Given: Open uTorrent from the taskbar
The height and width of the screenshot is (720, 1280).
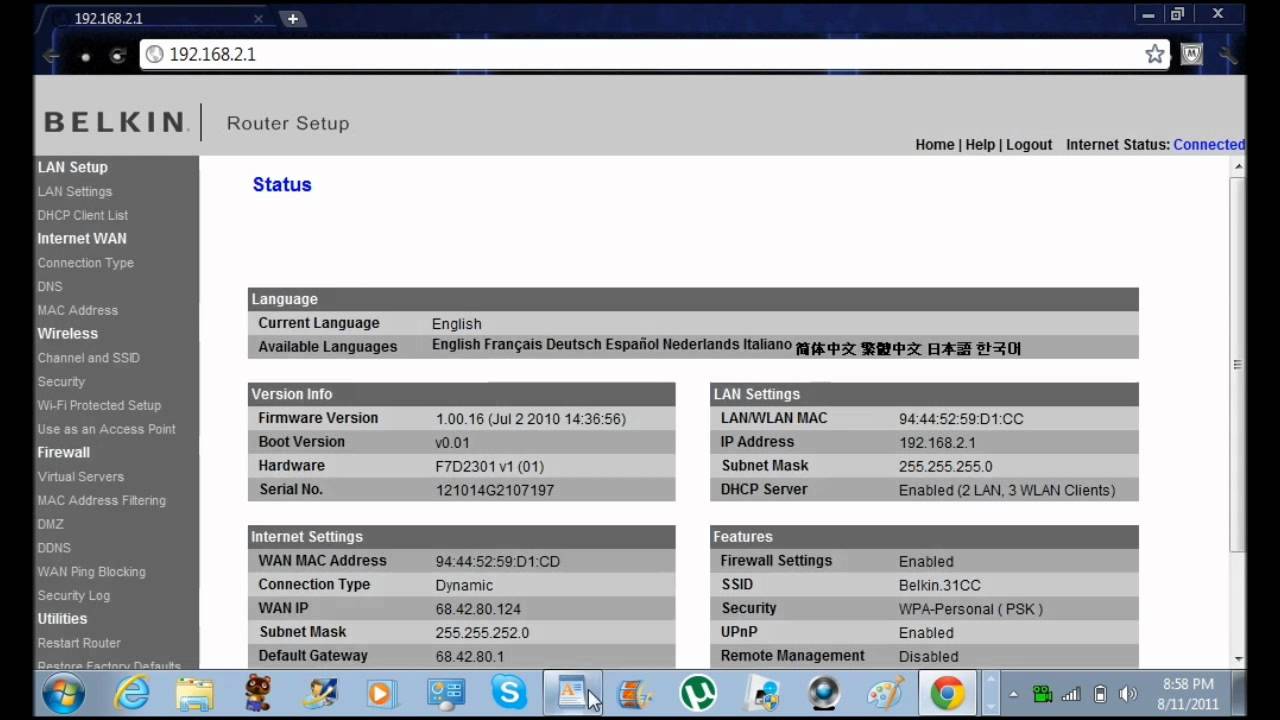Looking at the screenshot, I should tap(698, 693).
